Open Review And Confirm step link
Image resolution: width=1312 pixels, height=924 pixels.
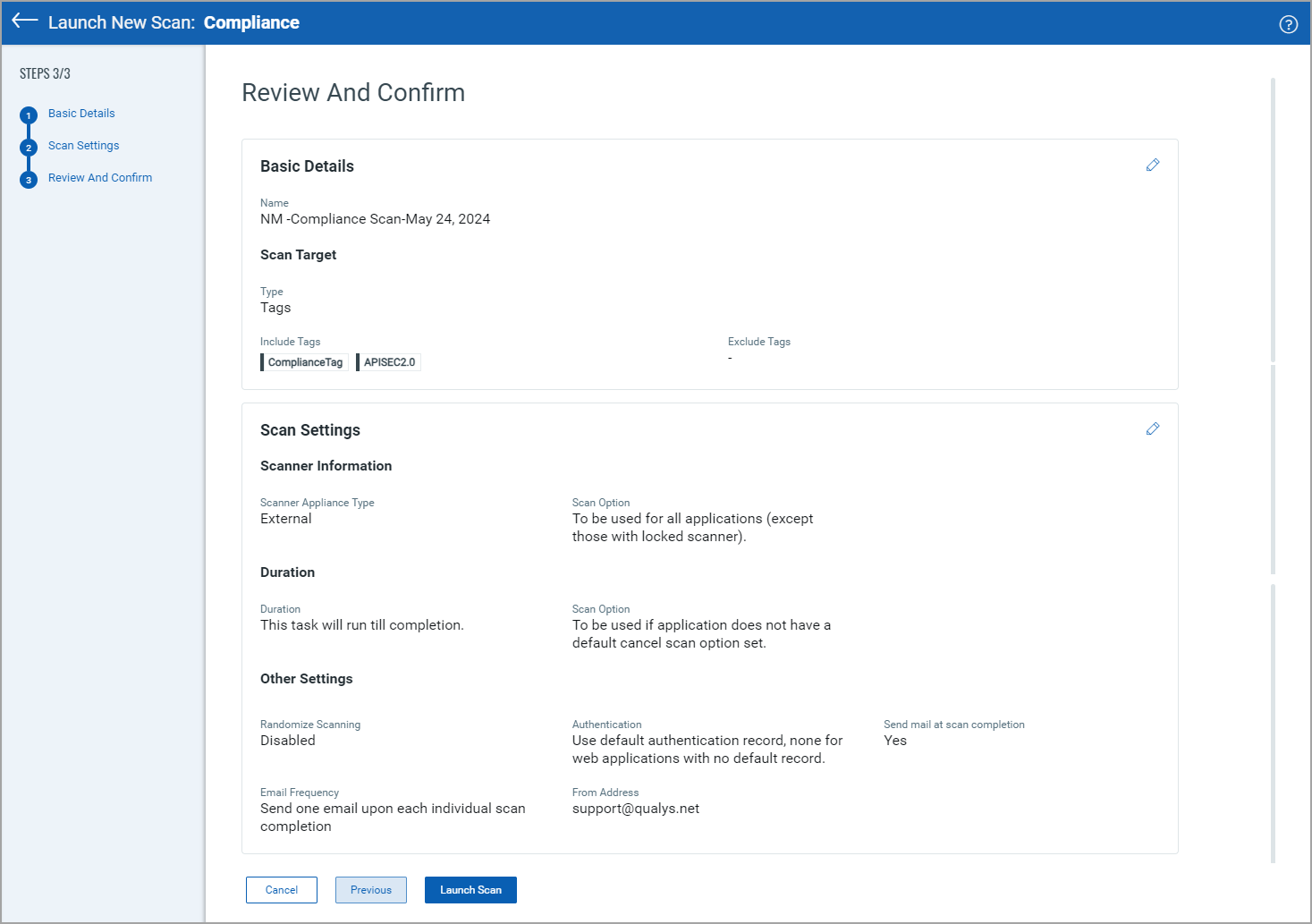100,178
